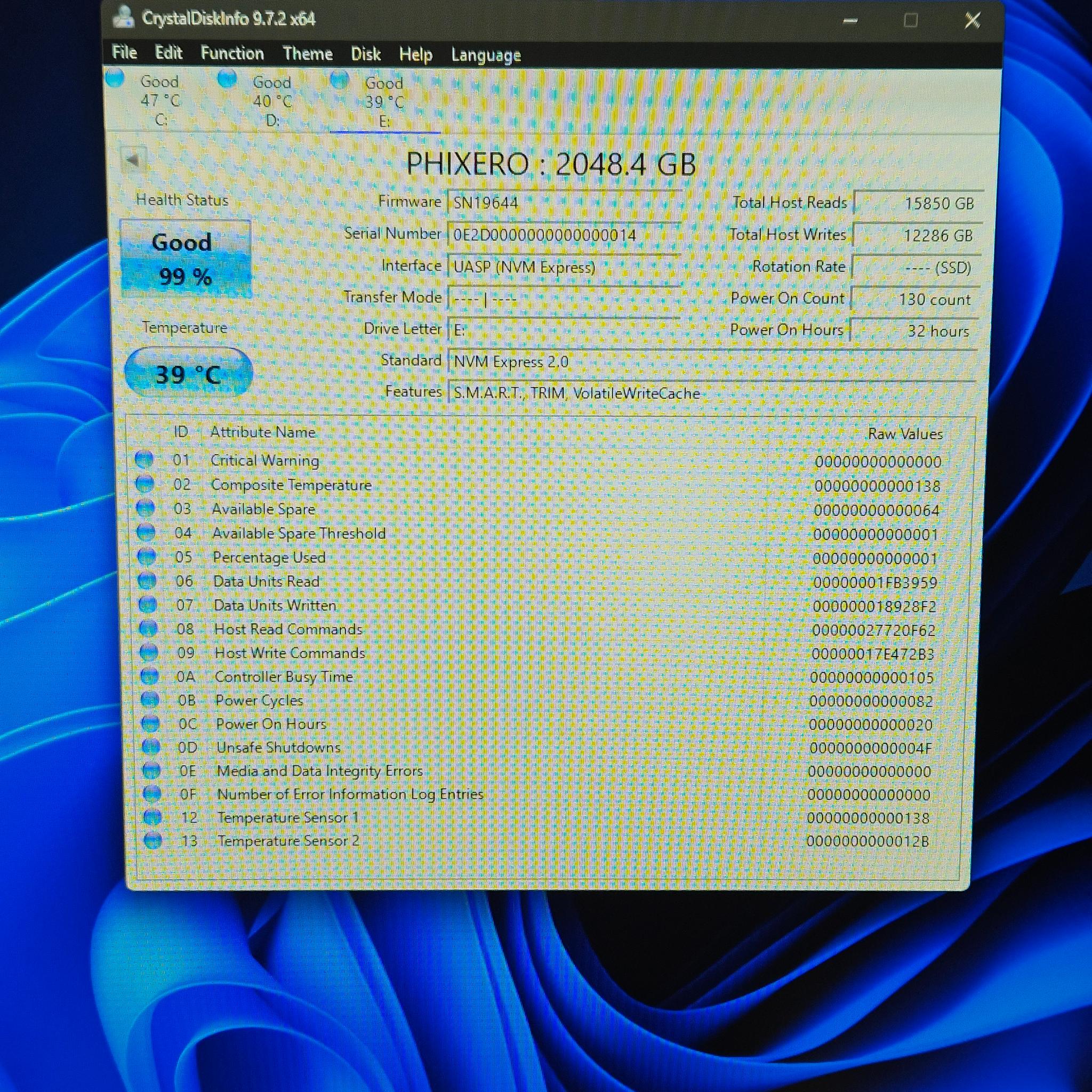The width and height of the screenshot is (1092, 1092).
Task: Click the Good 99 % health status button
Action: point(186,259)
